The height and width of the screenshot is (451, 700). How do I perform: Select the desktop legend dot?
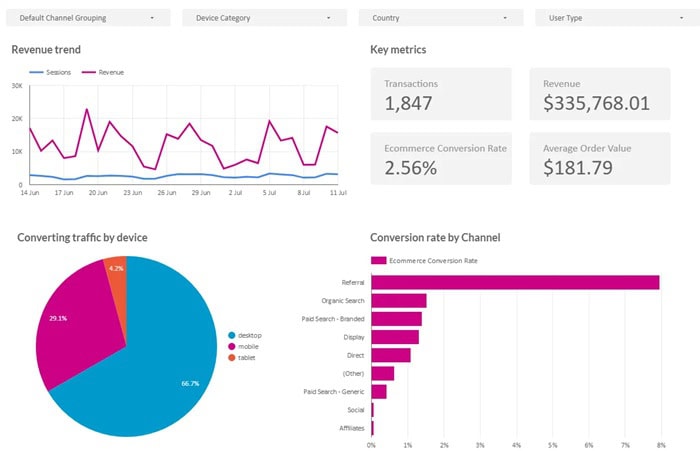231,335
